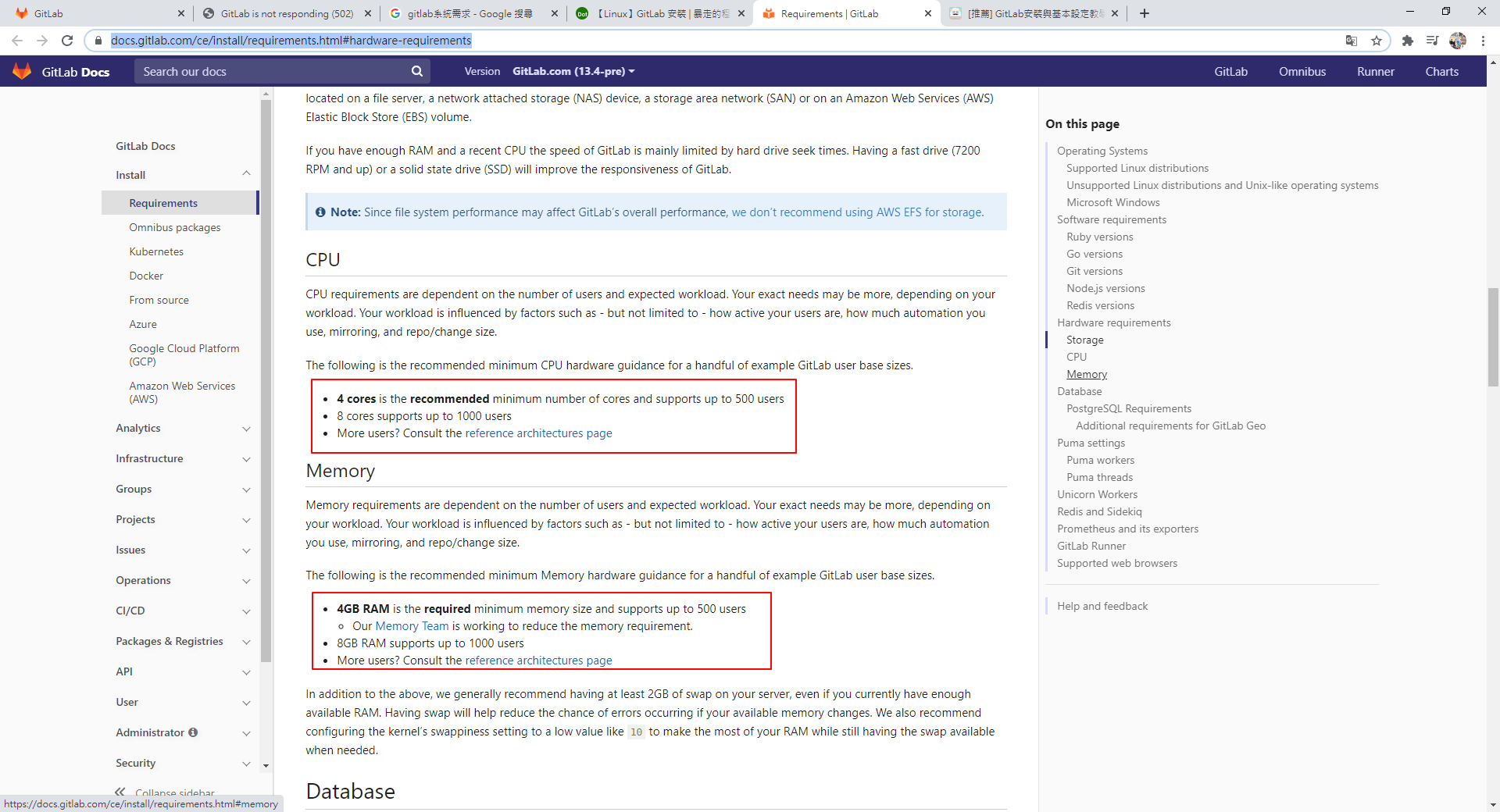
Task: Open reference architectures page link under CPU
Action: [x=538, y=433]
